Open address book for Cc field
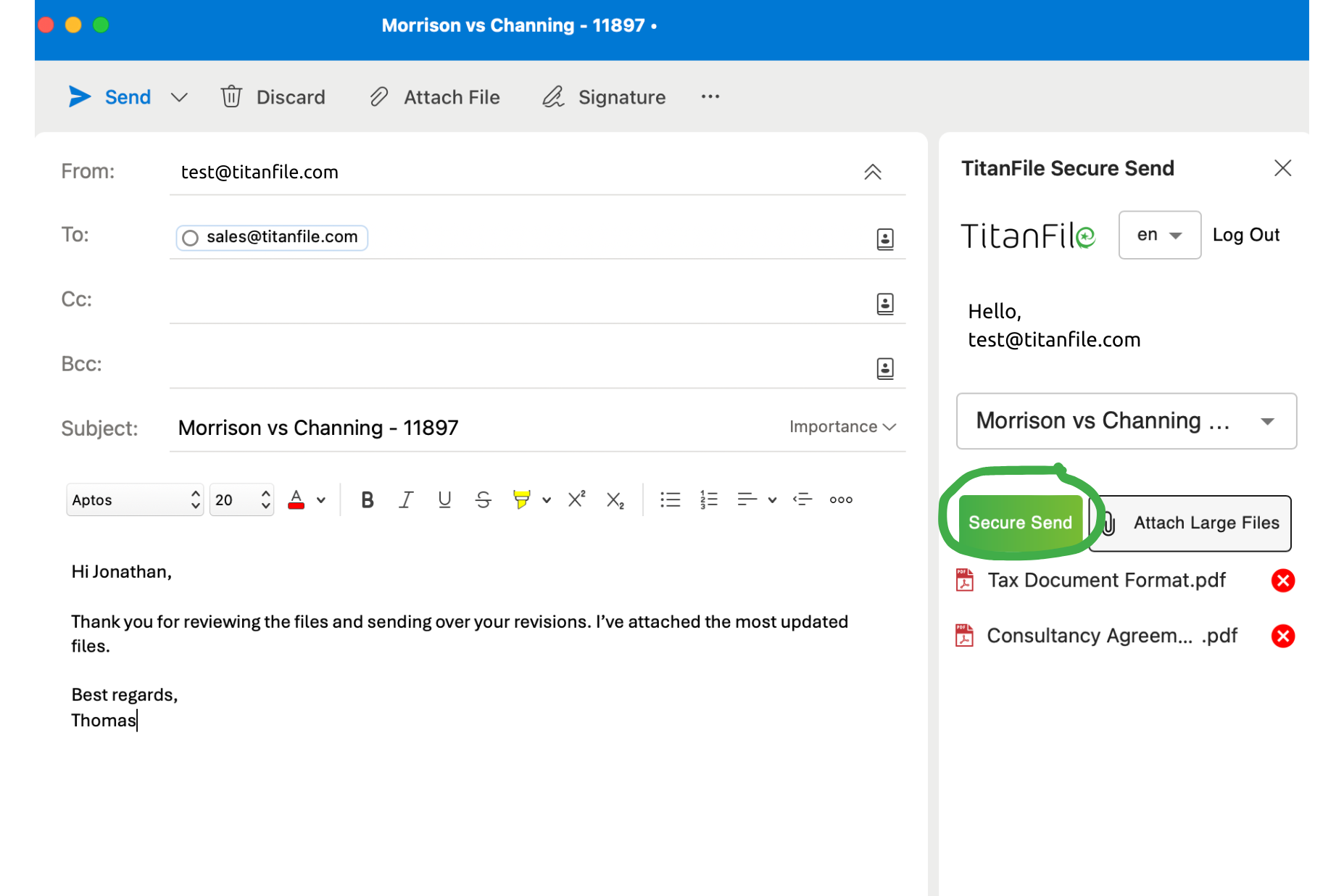The width and height of the screenshot is (1344, 896). [x=885, y=303]
